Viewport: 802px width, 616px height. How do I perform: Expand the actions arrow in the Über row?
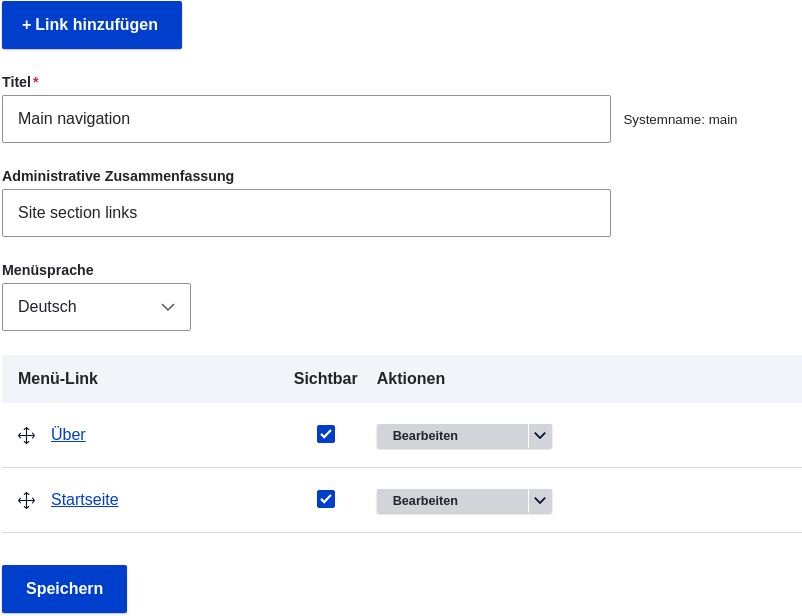(540, 436)
